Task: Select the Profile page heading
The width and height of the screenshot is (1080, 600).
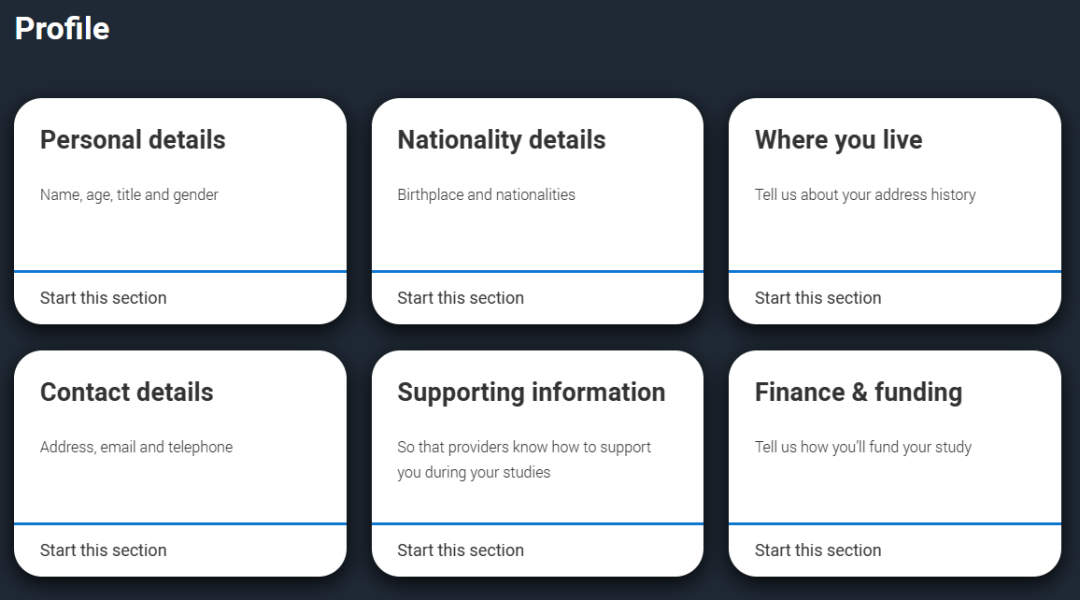Action: pyautogui.click(x=62, y=28)
